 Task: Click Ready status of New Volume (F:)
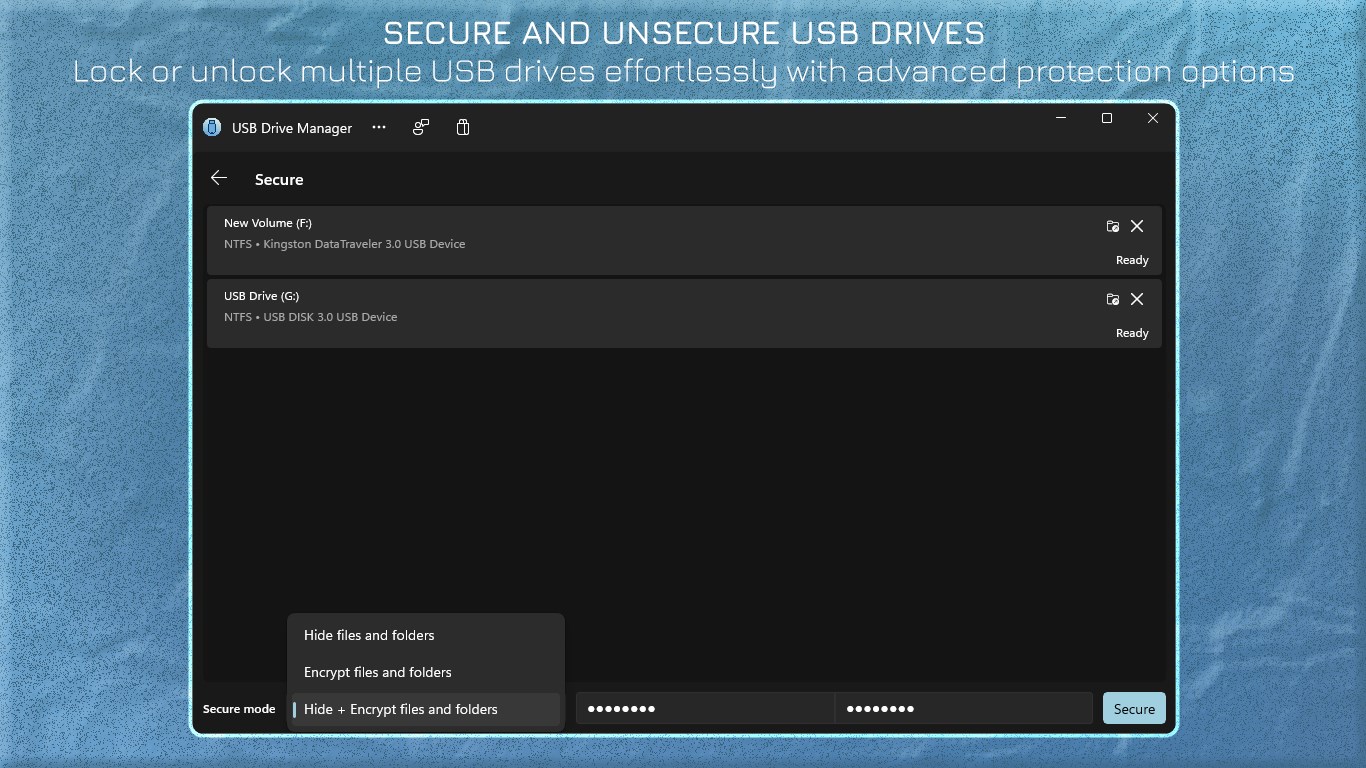[1132, 260]
